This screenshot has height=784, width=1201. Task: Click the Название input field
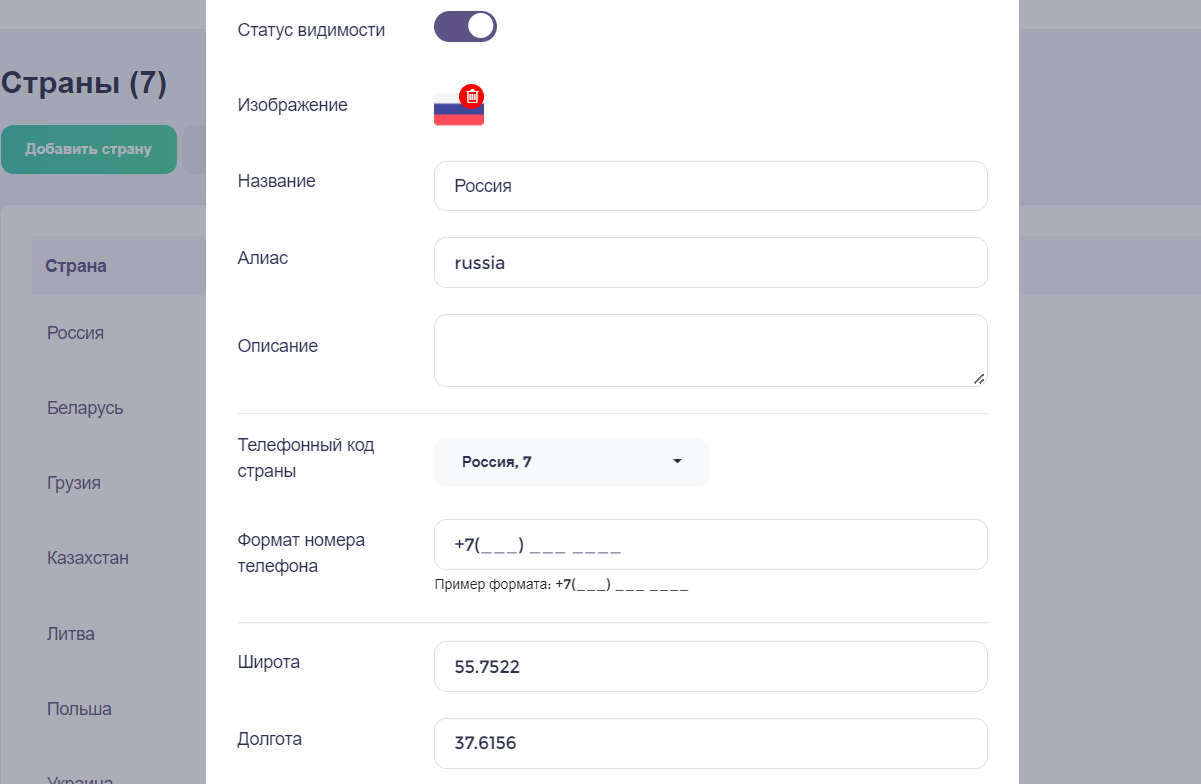point(711,186)
